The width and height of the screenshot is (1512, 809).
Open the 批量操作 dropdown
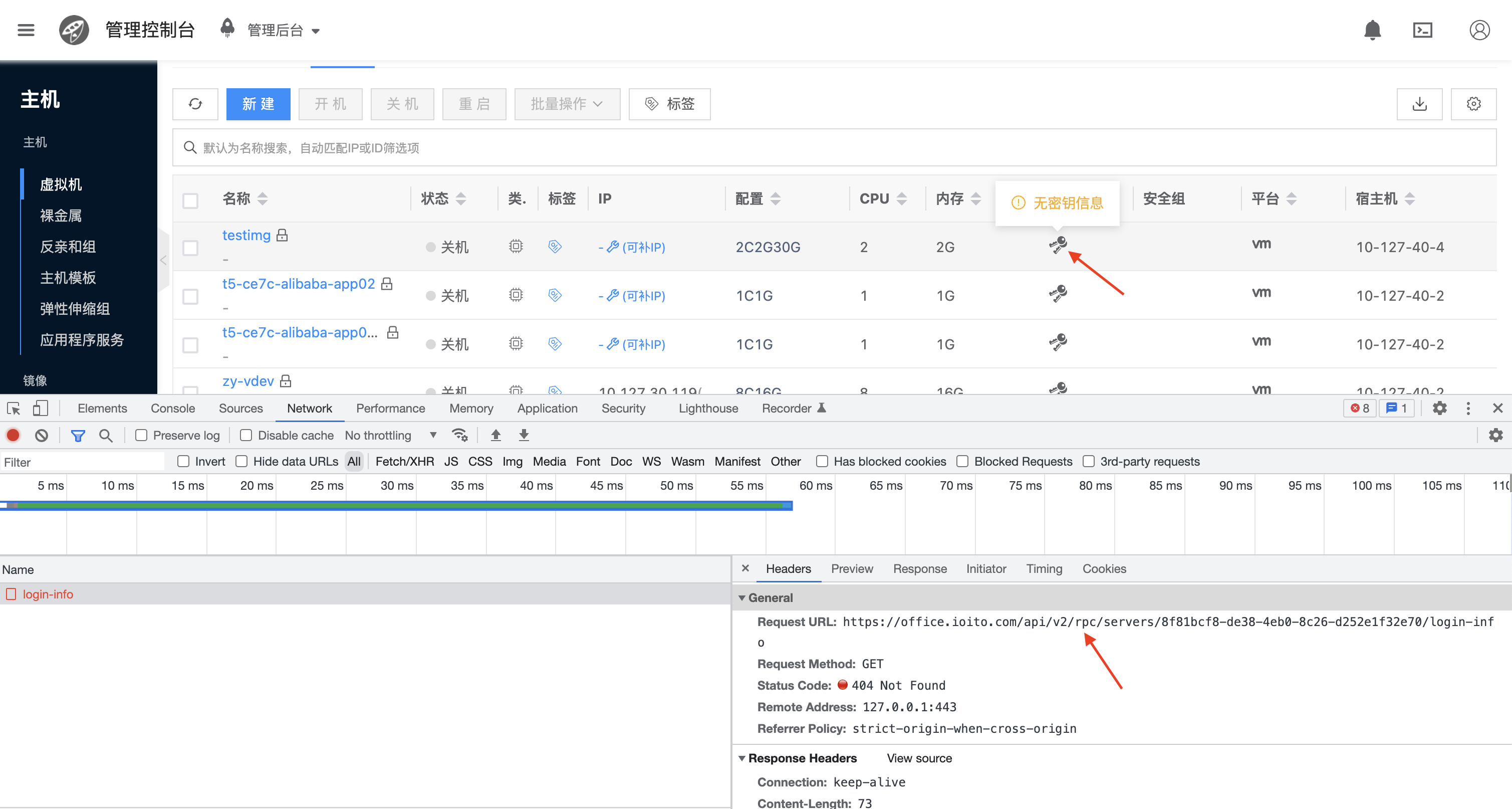click(567, 104)
